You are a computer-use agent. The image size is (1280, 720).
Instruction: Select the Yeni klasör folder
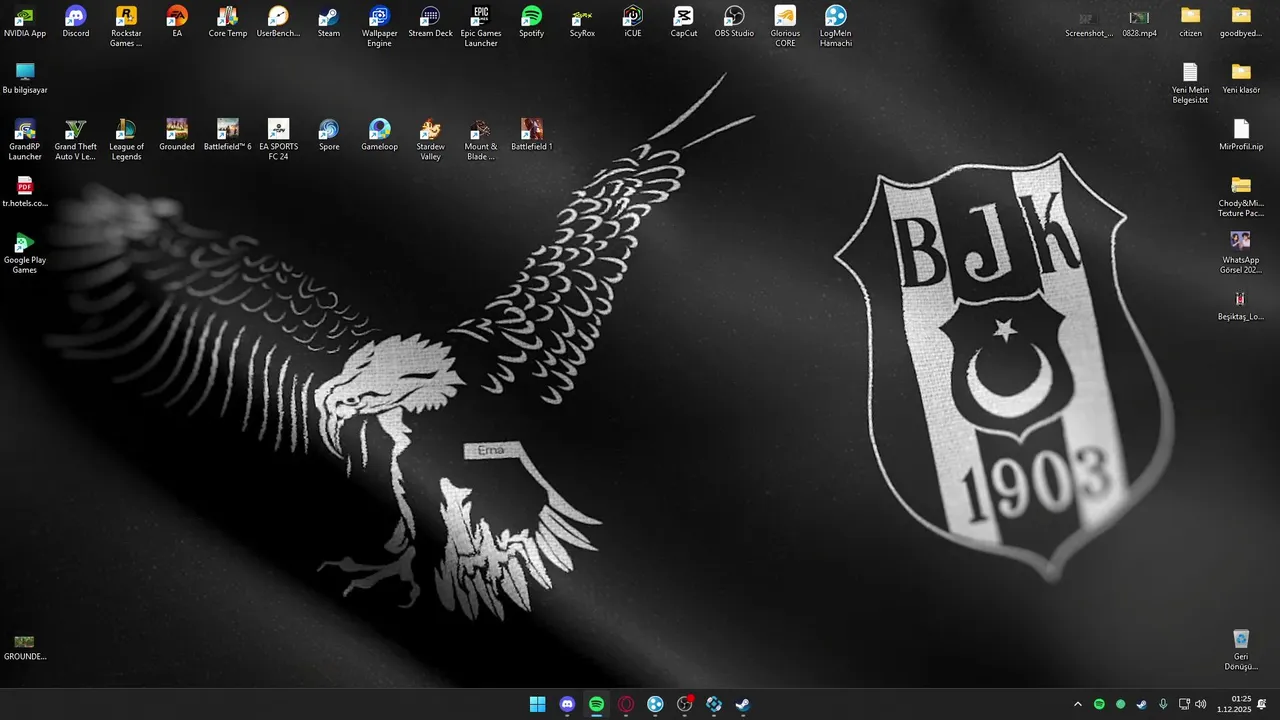click(x=1241, y=79)
